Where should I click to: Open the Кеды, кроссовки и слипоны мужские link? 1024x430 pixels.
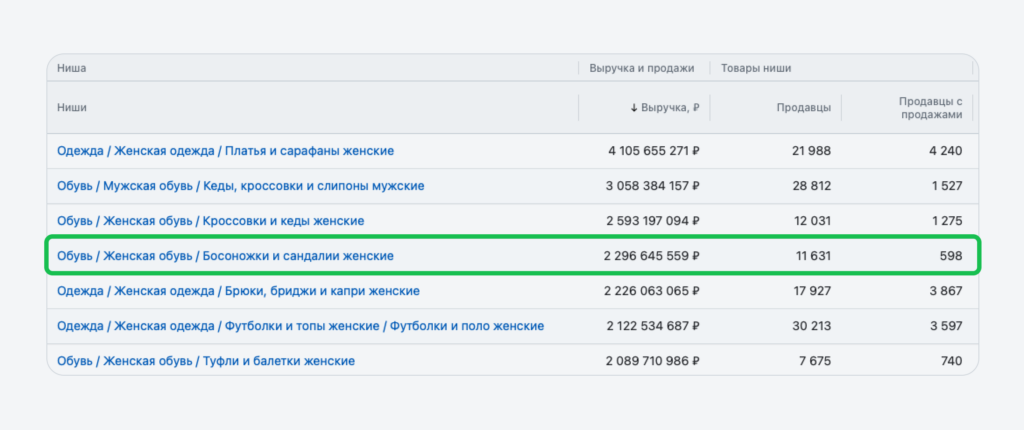click(x=240, y=186)
